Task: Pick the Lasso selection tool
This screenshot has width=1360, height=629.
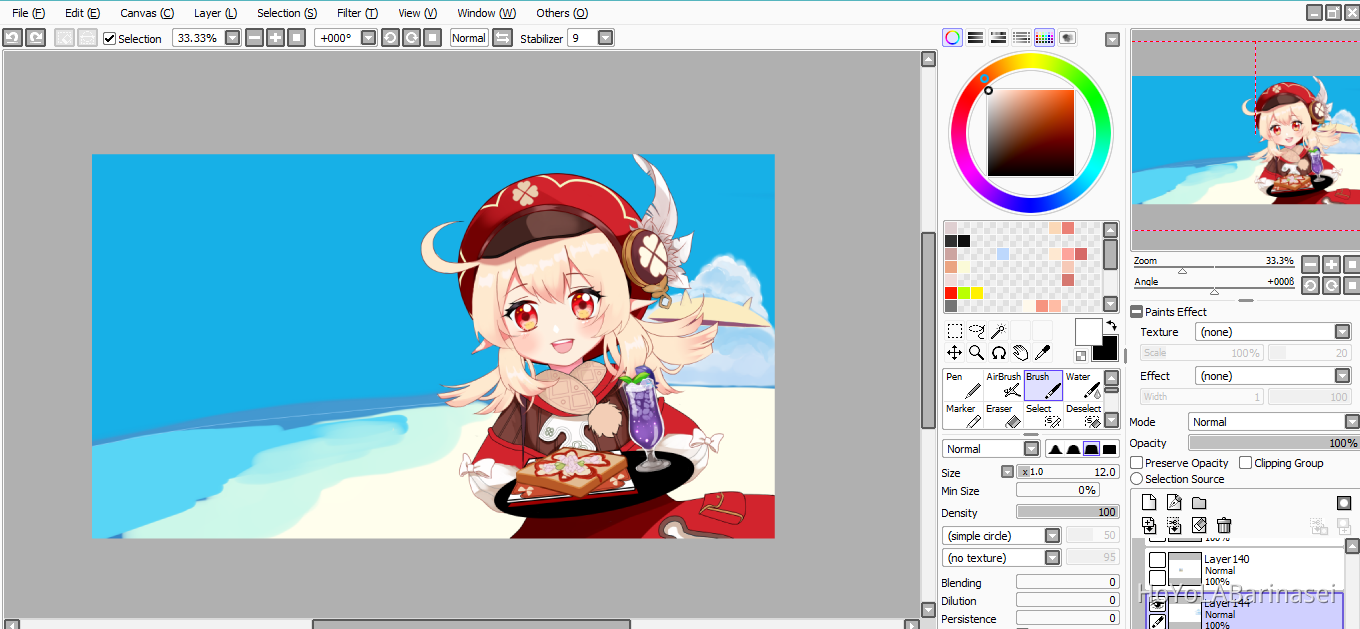Action: coord(976,331)
